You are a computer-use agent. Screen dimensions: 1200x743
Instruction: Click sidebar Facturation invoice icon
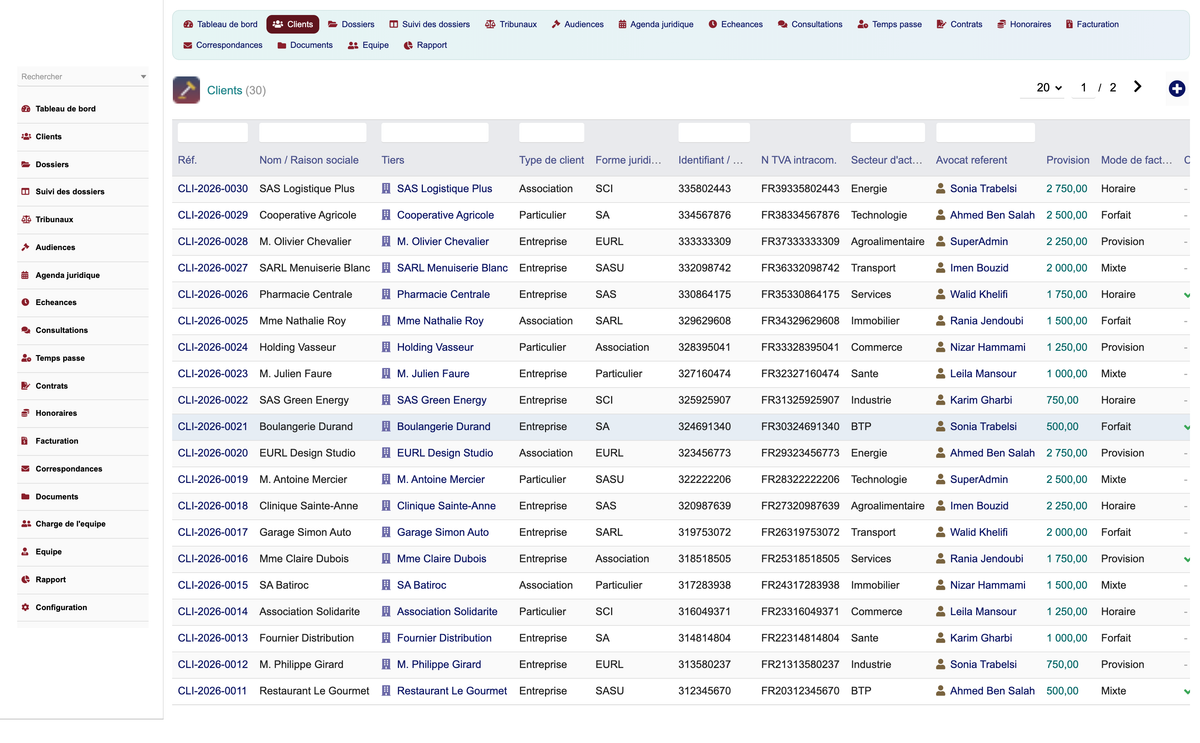26,441
